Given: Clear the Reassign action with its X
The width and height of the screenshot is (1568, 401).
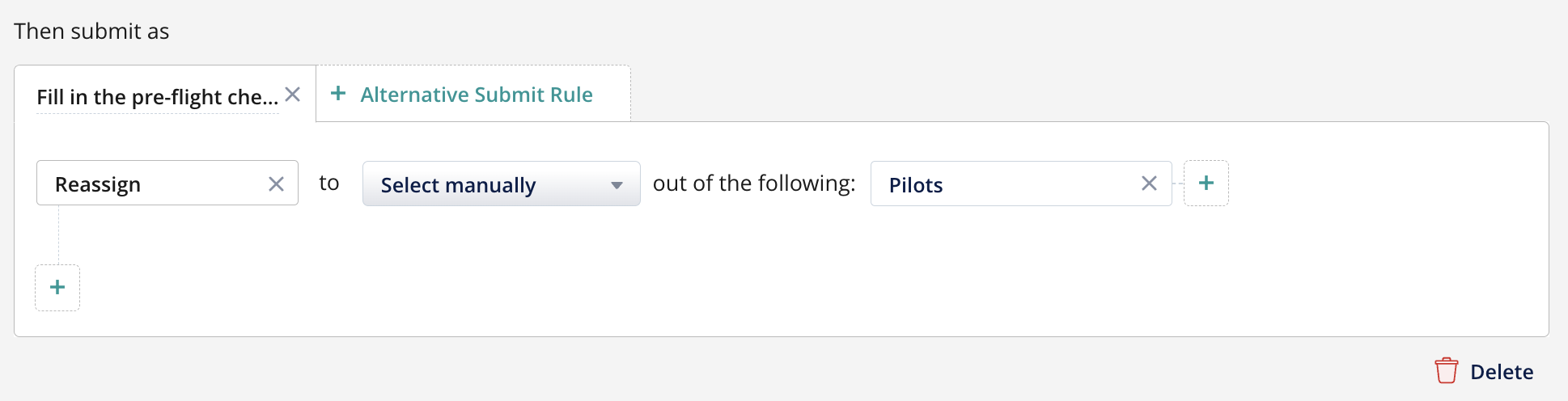Looking at the screenshot, I should tap(276, 184).
